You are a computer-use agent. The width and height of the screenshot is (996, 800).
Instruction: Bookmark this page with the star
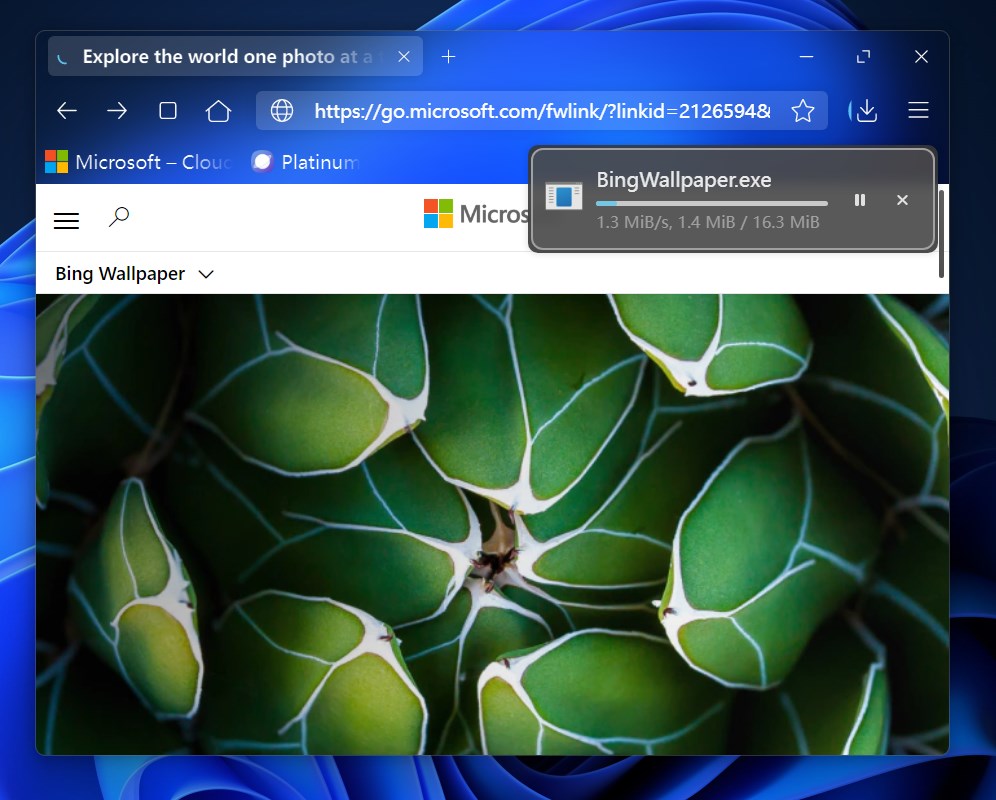[803, 111]
